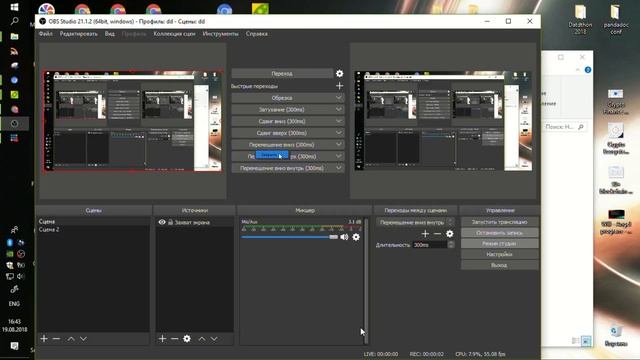Toggle Режим студии studio mode
The image size is (640, 360).
click(500, 244)
